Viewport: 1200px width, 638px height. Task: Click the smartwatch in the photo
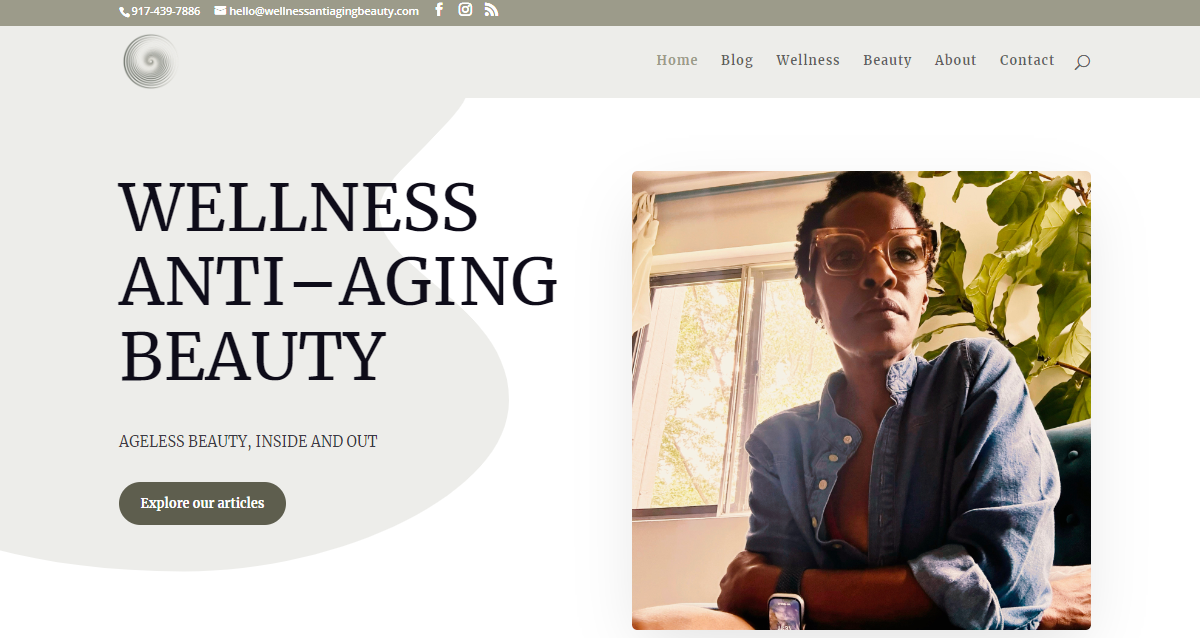(x=785, y=610)
